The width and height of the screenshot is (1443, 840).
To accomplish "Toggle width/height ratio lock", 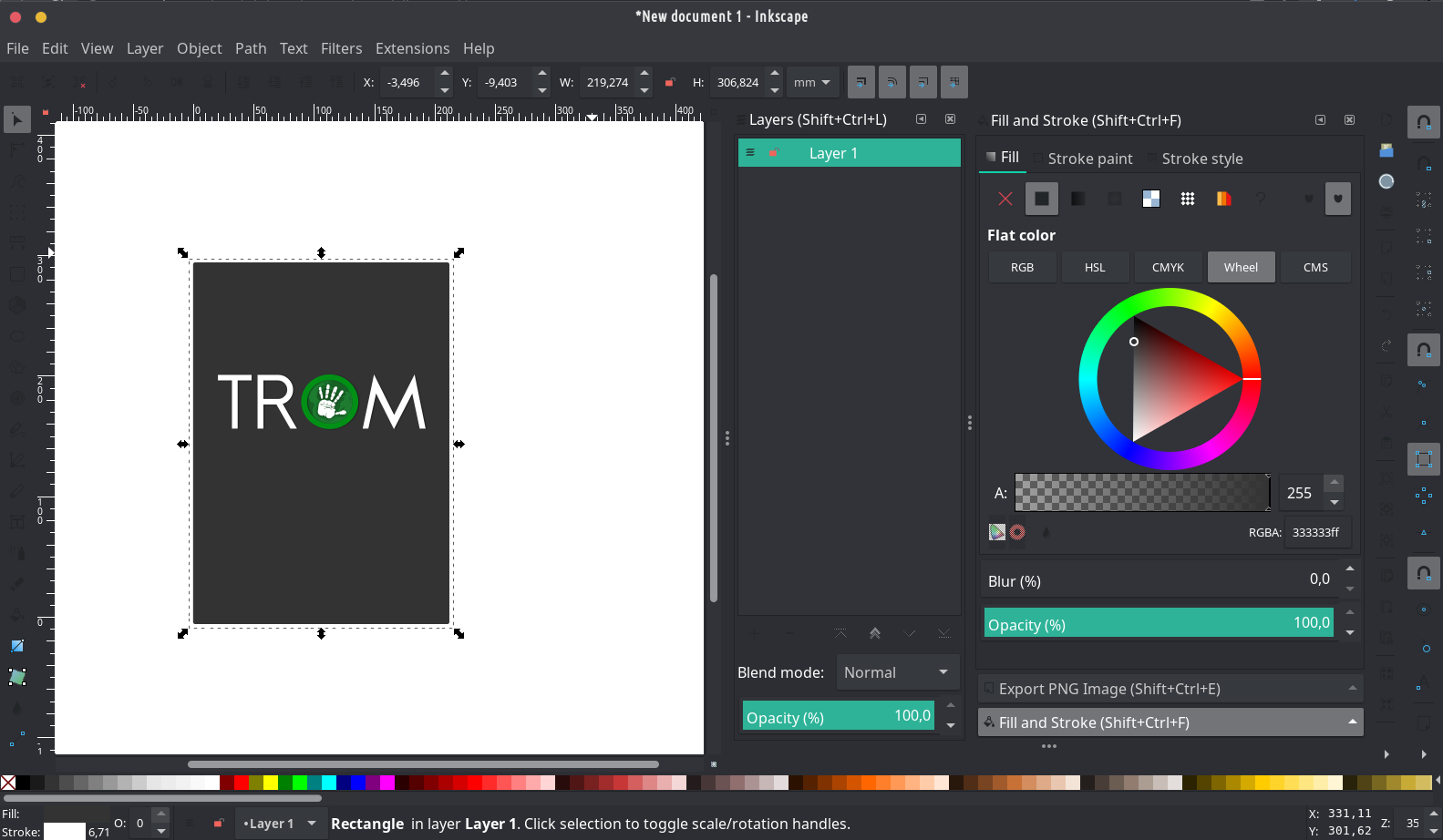I will (670, 82).
